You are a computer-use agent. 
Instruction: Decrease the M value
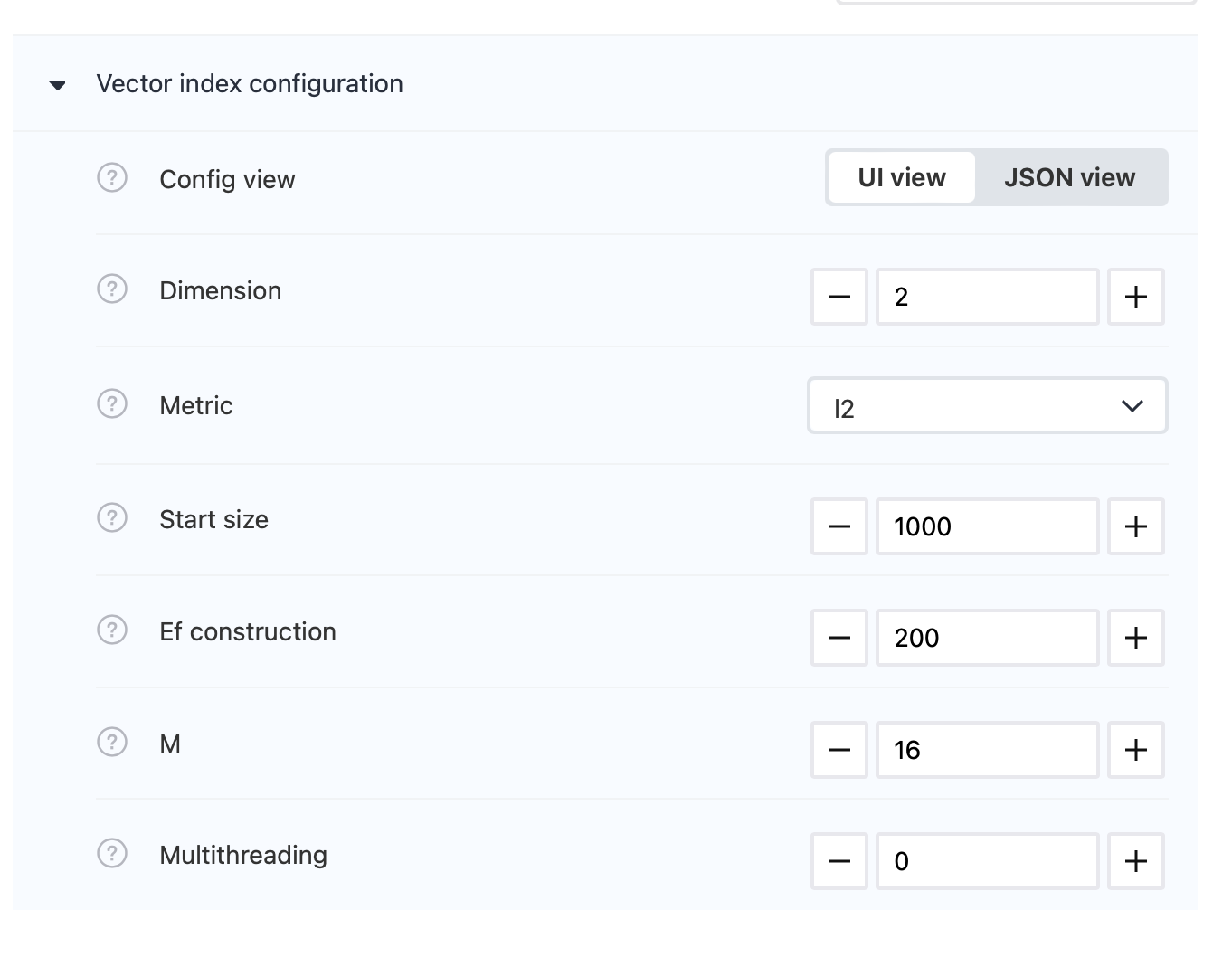point(839,750)
